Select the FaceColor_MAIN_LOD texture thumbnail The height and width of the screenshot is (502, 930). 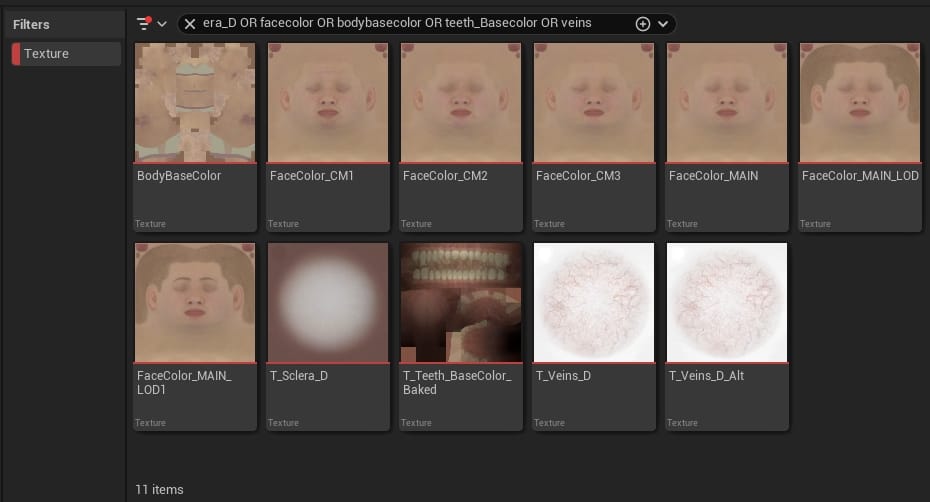coord(860,102)
